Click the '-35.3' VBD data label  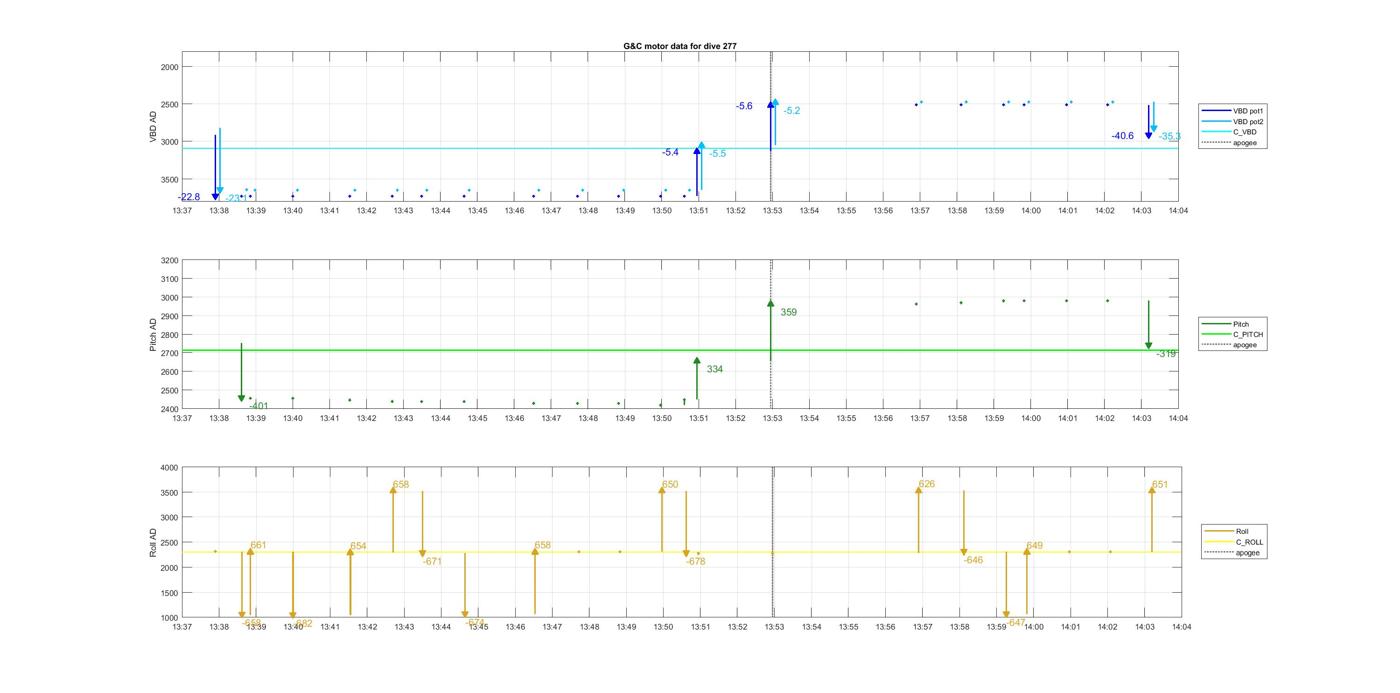point(1170,137)
